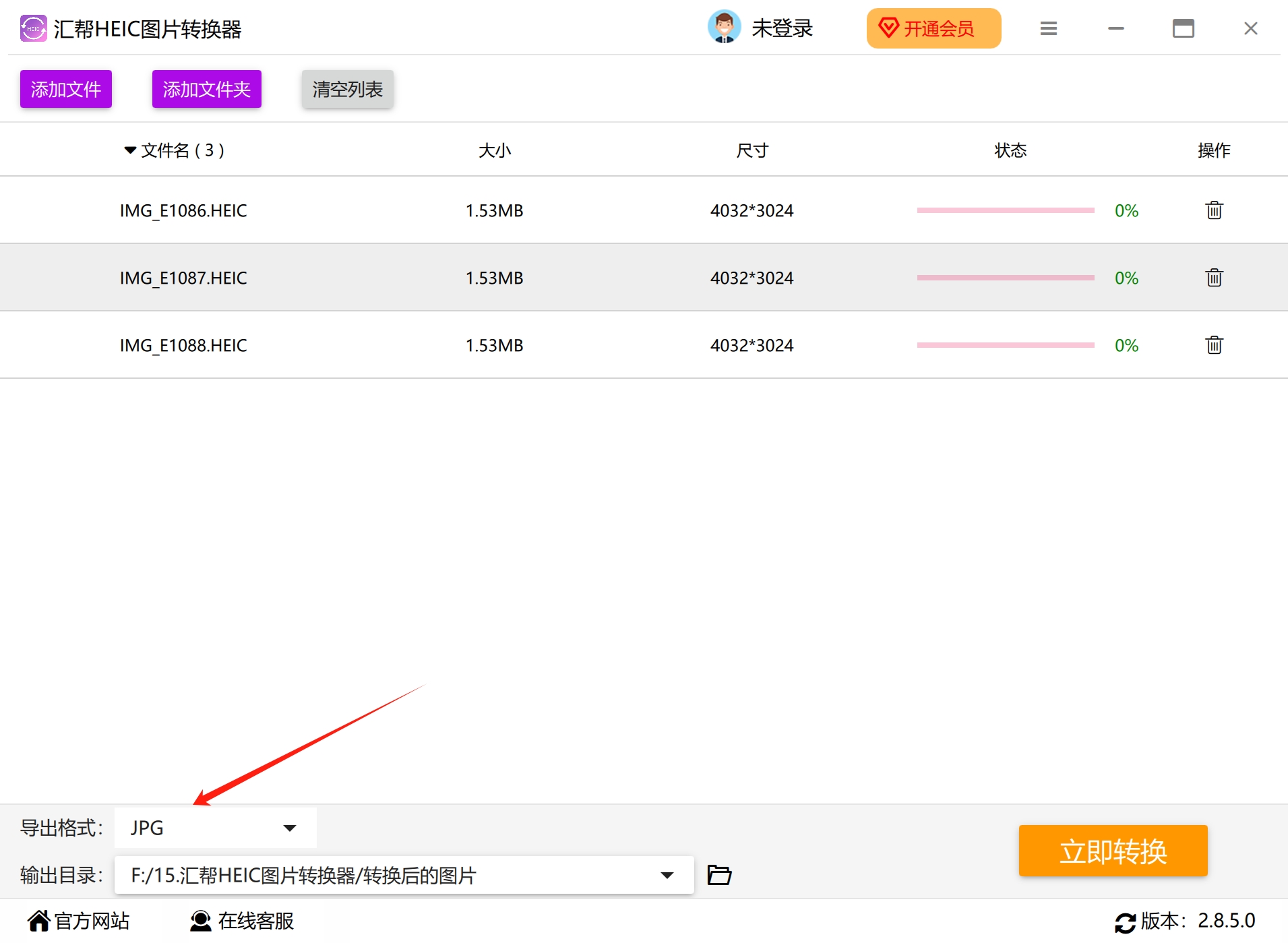Start conversion with 立即转换 button

pos(1113,851)
